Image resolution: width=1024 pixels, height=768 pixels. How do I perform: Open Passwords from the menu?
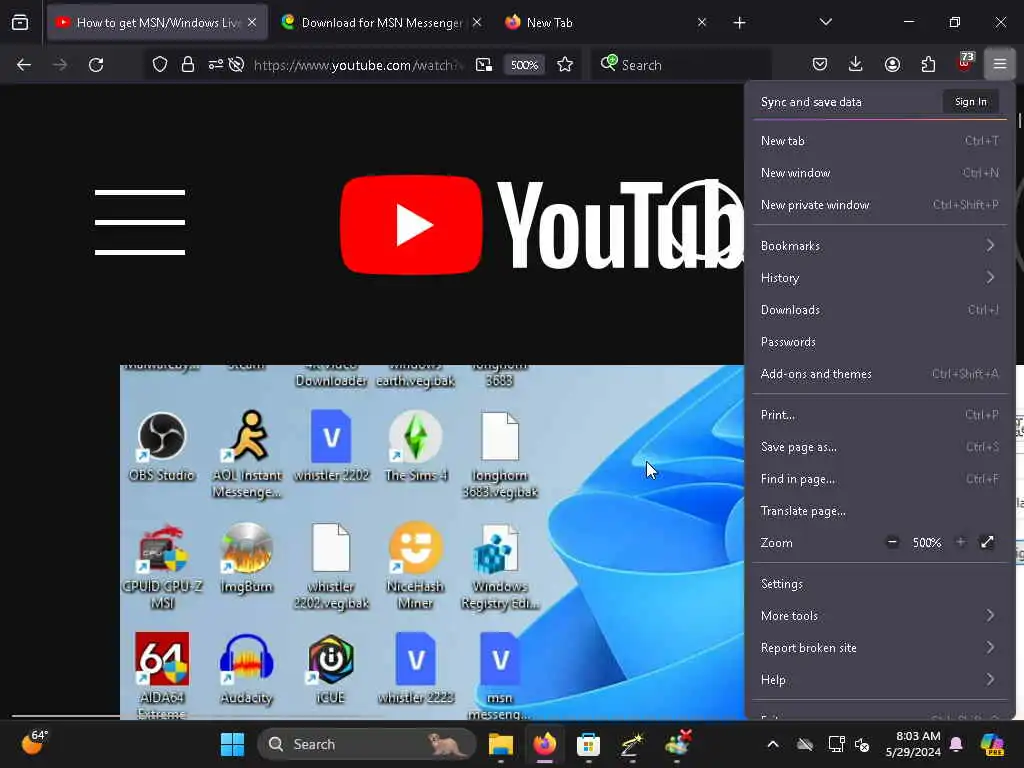pyautogui.click(x=880, y=342)
